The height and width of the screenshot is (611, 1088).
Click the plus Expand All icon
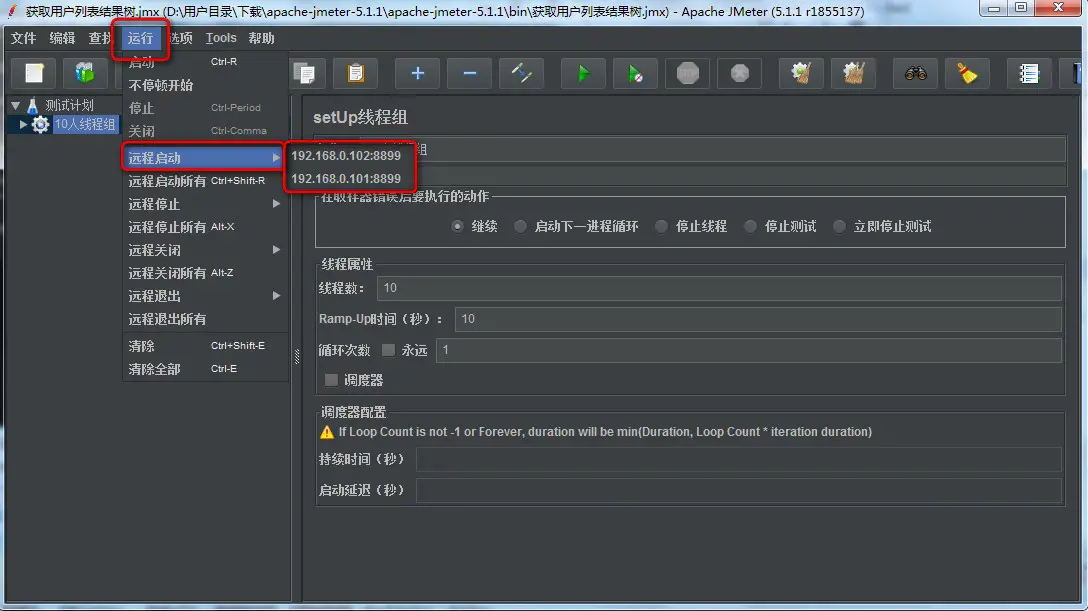(x=417, y=73)
